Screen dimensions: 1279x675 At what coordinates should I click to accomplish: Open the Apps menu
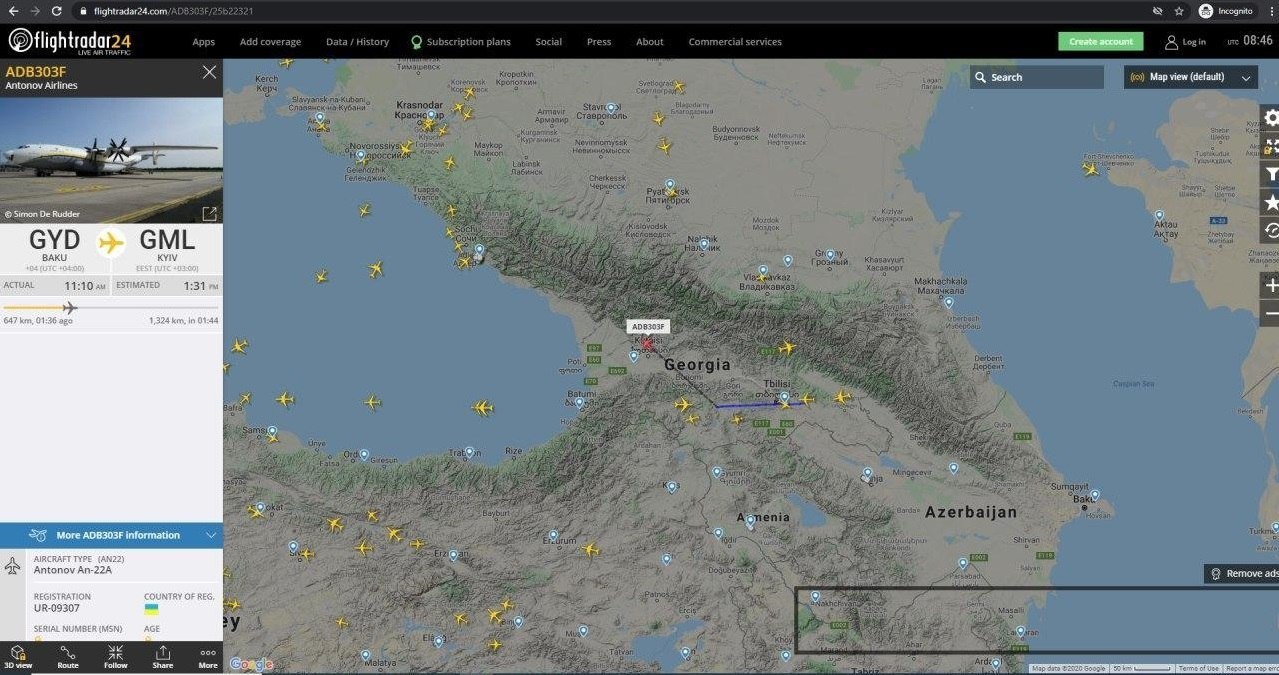point(203,42)
